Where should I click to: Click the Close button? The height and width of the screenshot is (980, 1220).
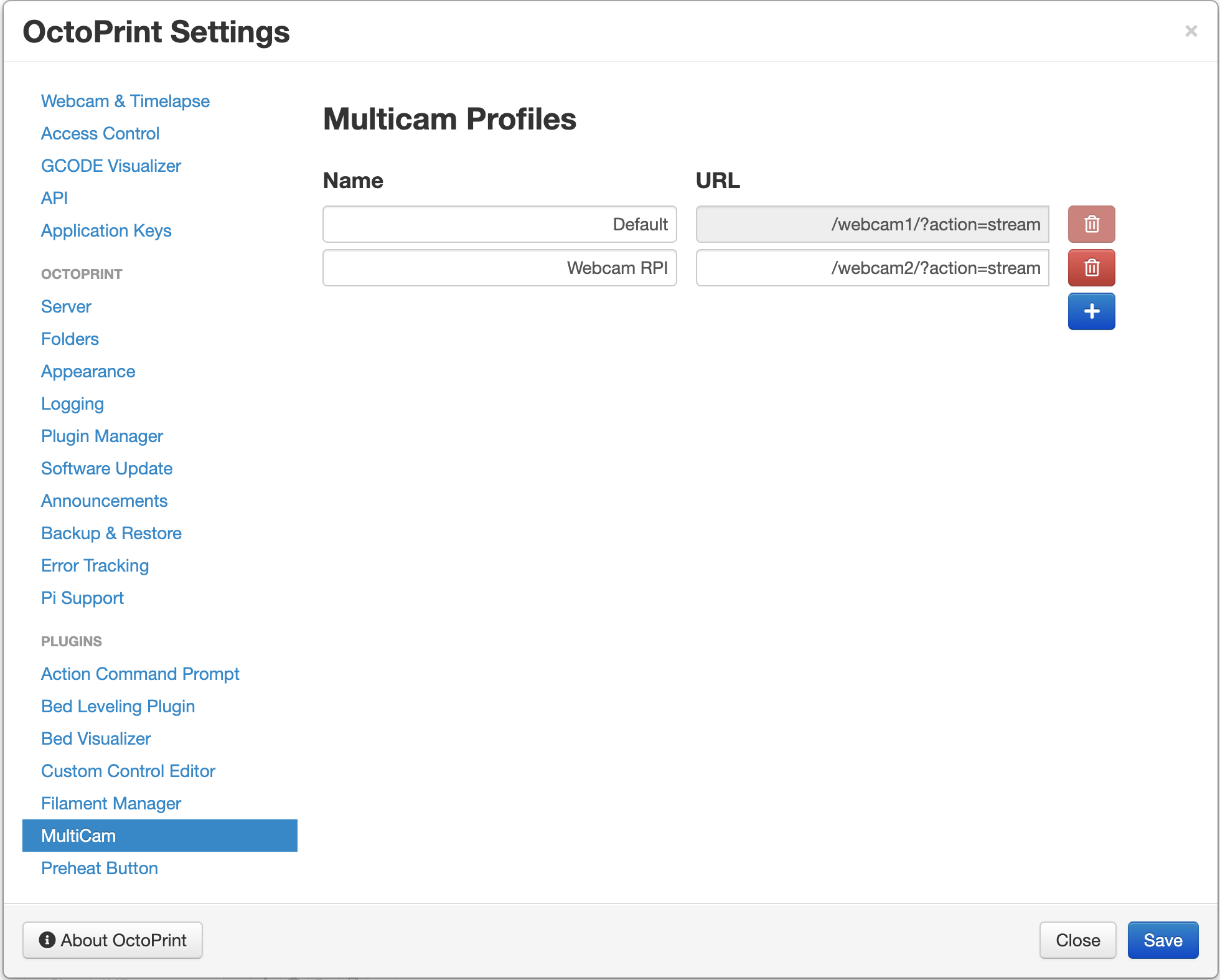1077,940
